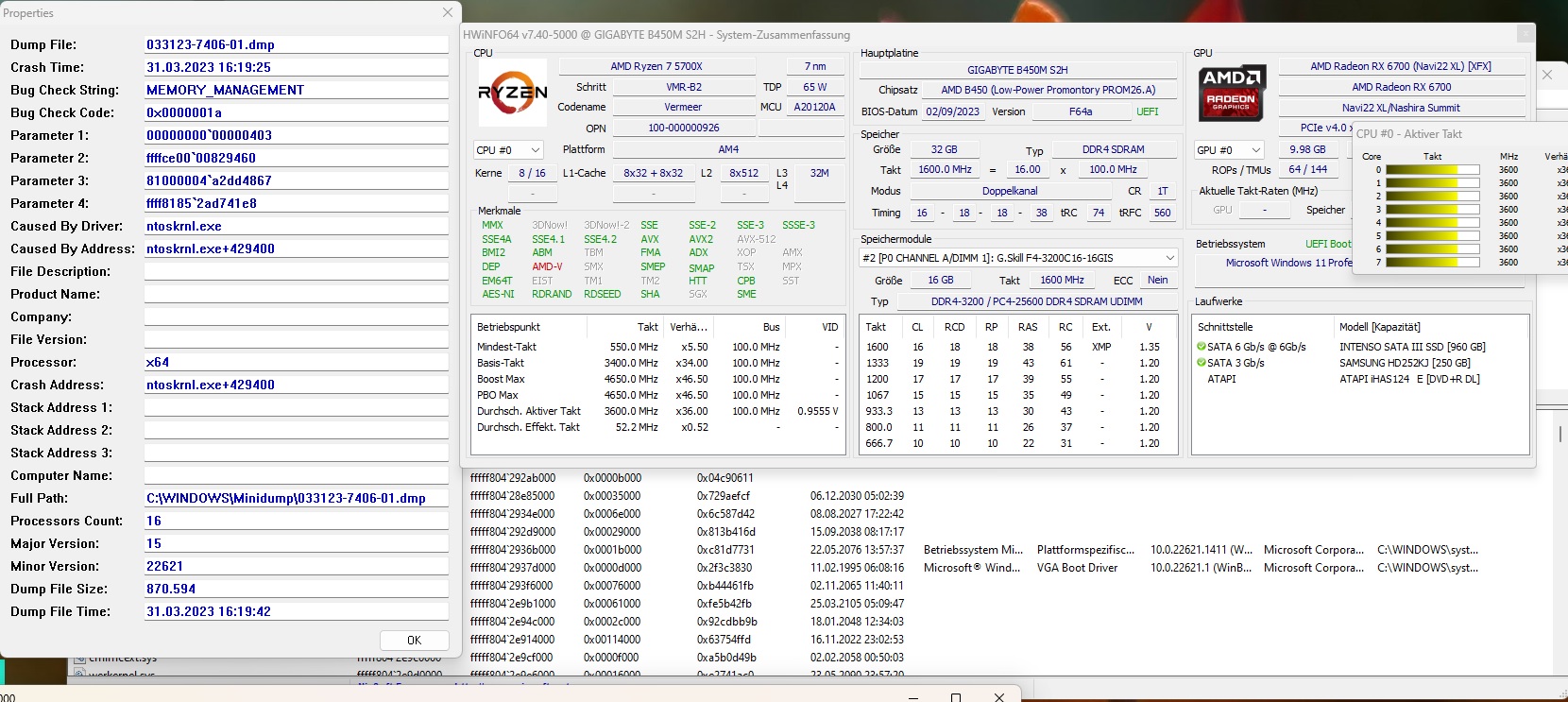Image resolution: width=1568 pixels, height=702 pixels.
Task: Click the RDRAND feature flag
Action: [x=552, y=294]
